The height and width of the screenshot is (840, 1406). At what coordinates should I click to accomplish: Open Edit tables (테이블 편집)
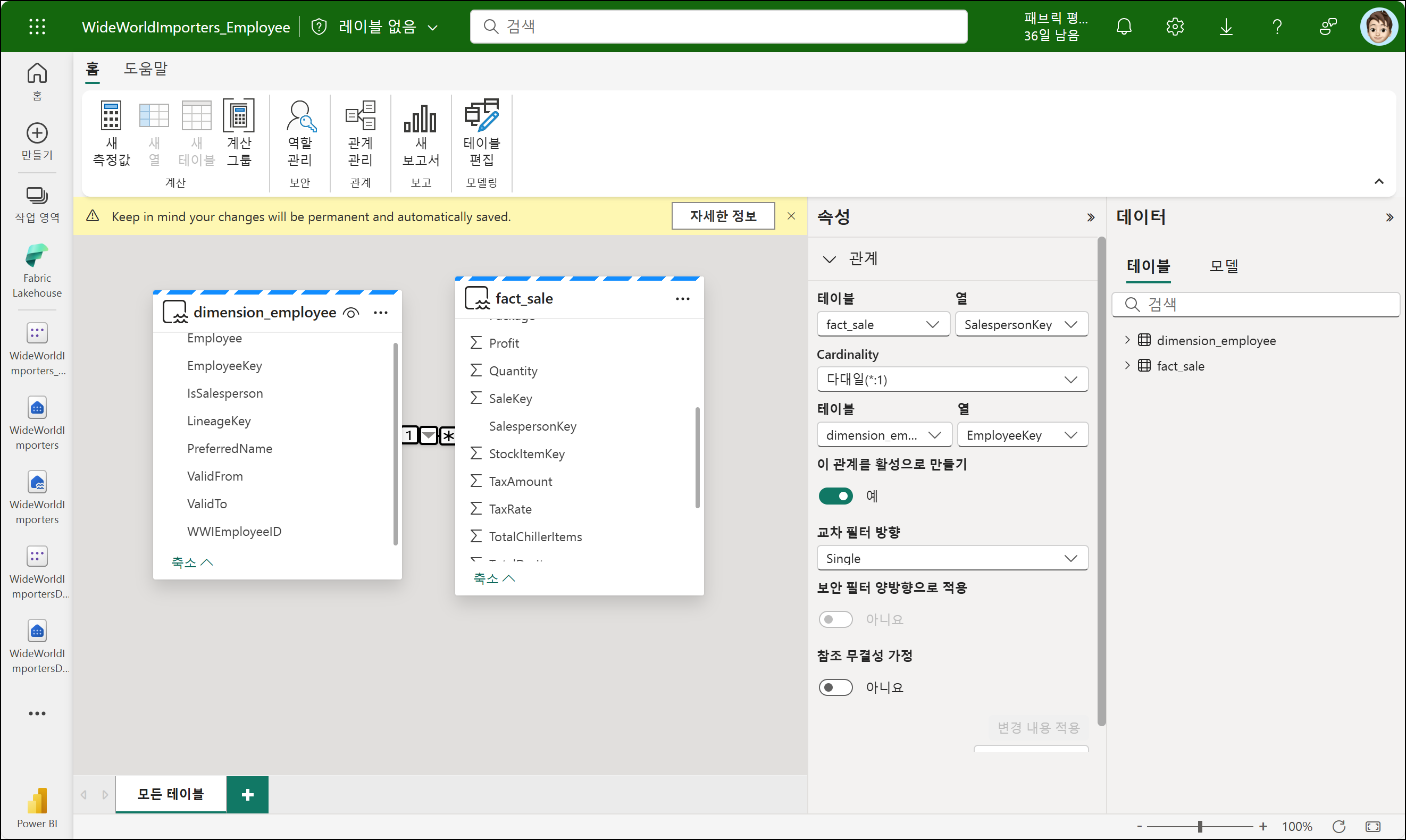pos(481,133)
